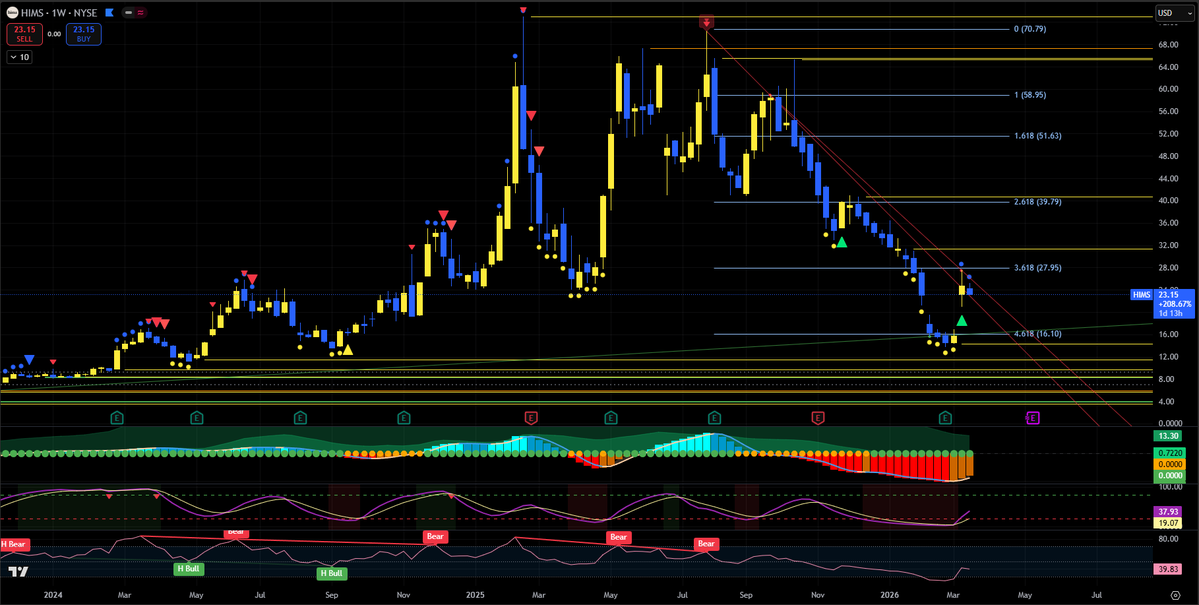Click the 2025 label on time axis
The height and width of the screenshot is (605, 1199).
click(x=475, y=594)
